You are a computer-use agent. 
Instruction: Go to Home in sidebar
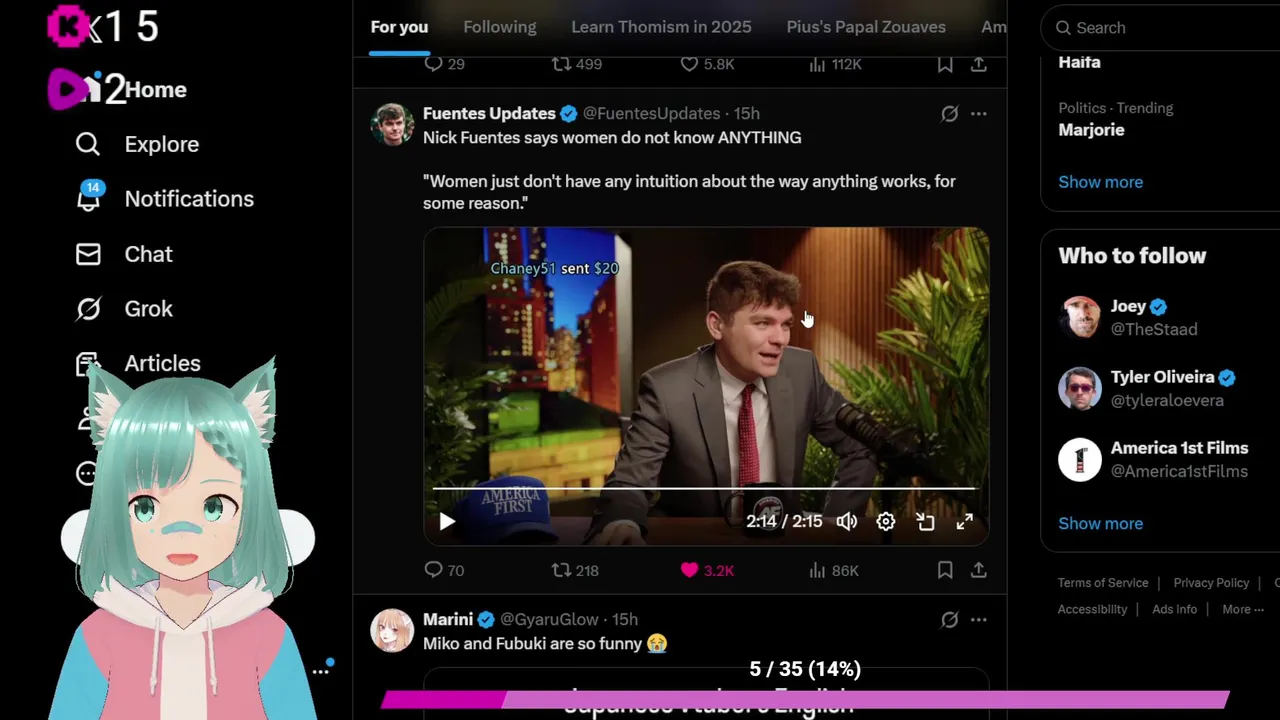coord(155,90)
